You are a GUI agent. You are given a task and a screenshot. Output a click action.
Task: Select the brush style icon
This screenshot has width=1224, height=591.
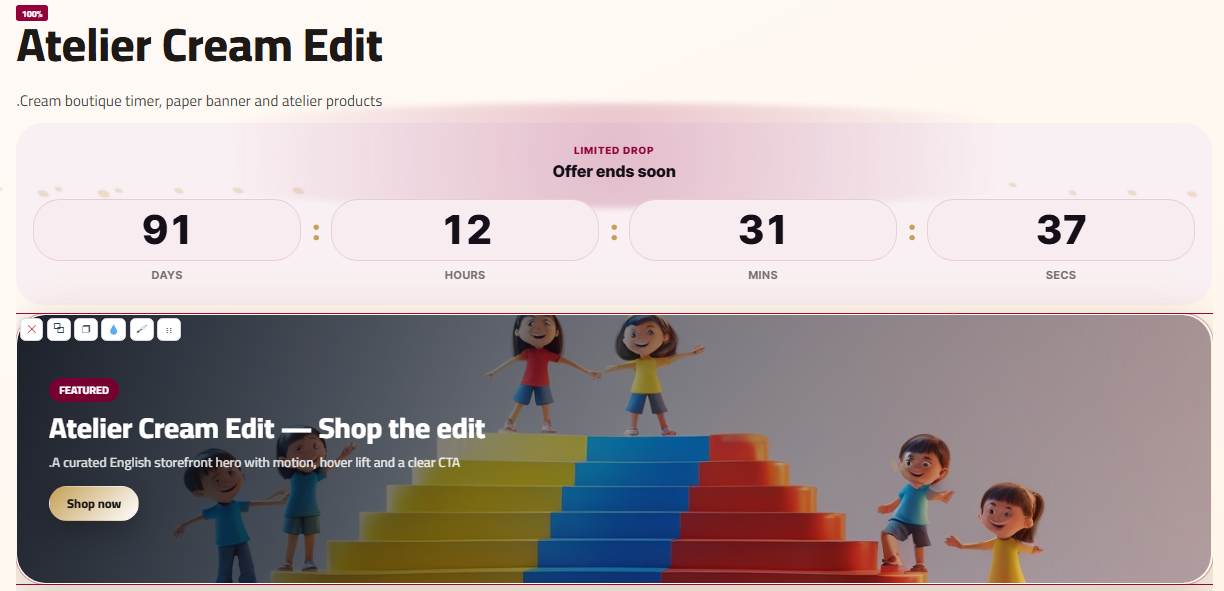[x=142, y=329]
